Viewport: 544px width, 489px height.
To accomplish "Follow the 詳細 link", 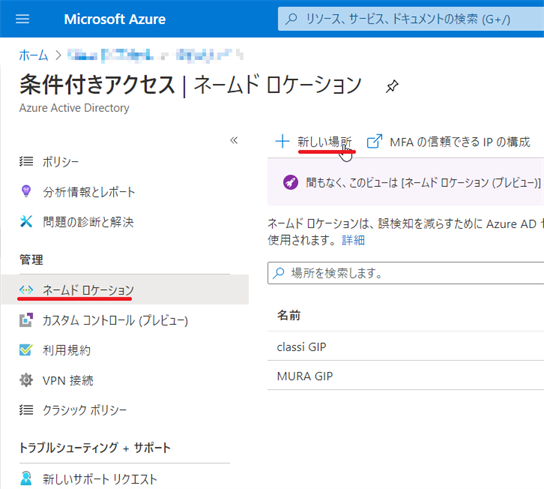I will pos(353,240).
